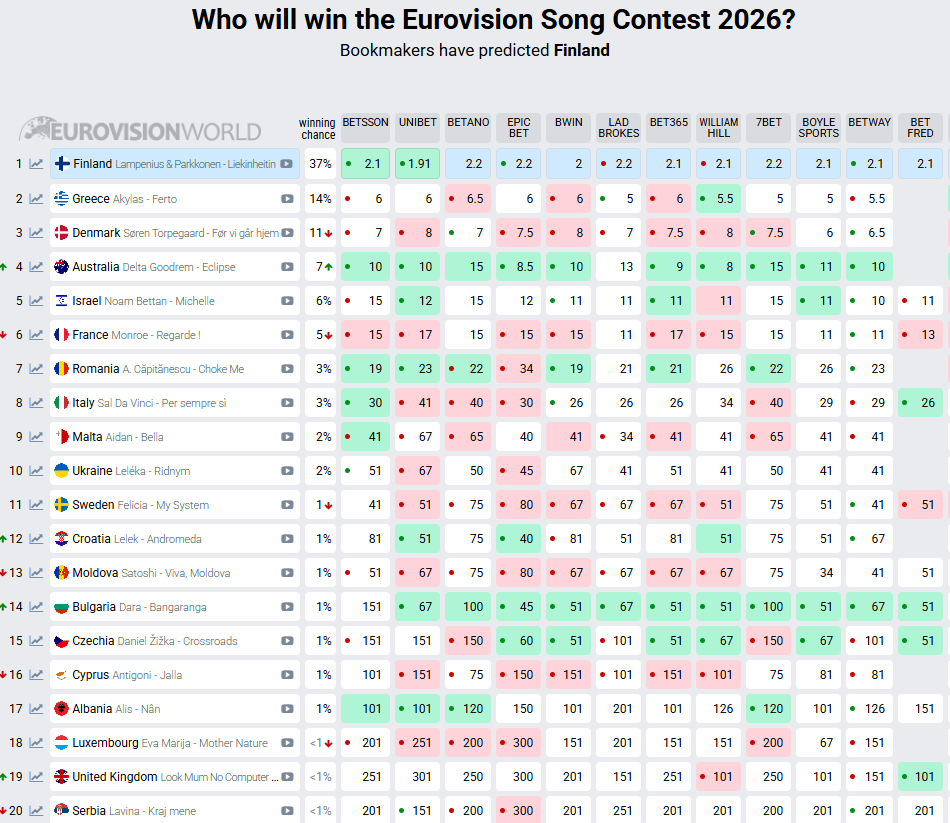Select the BETFRED column header
Screen dimensions: 950x823
click(x=920, y=128)
